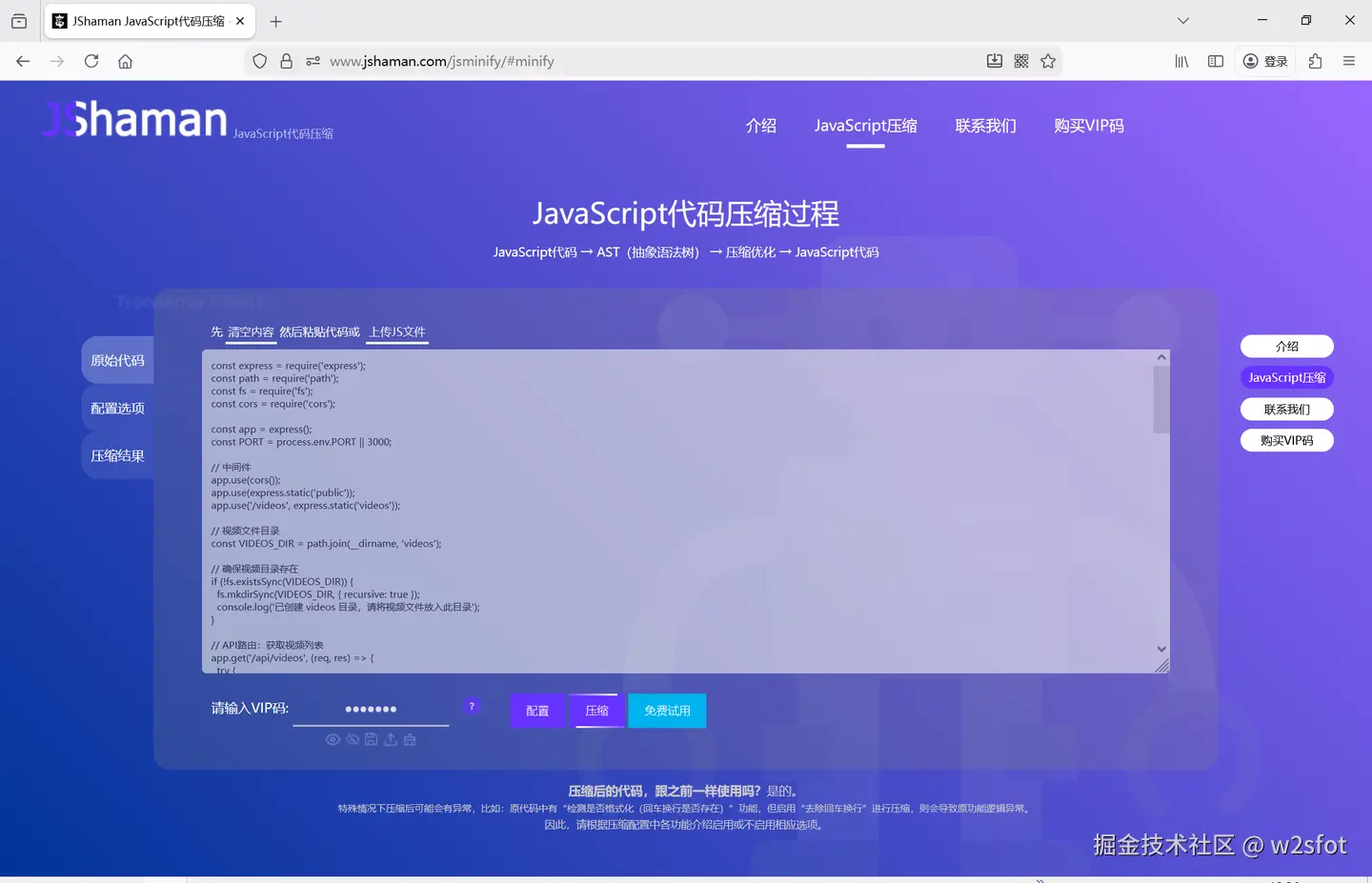Viewport: 1372px width, 883px height.
Task: Click the browser forward arrow
Action: pos(57,61)
